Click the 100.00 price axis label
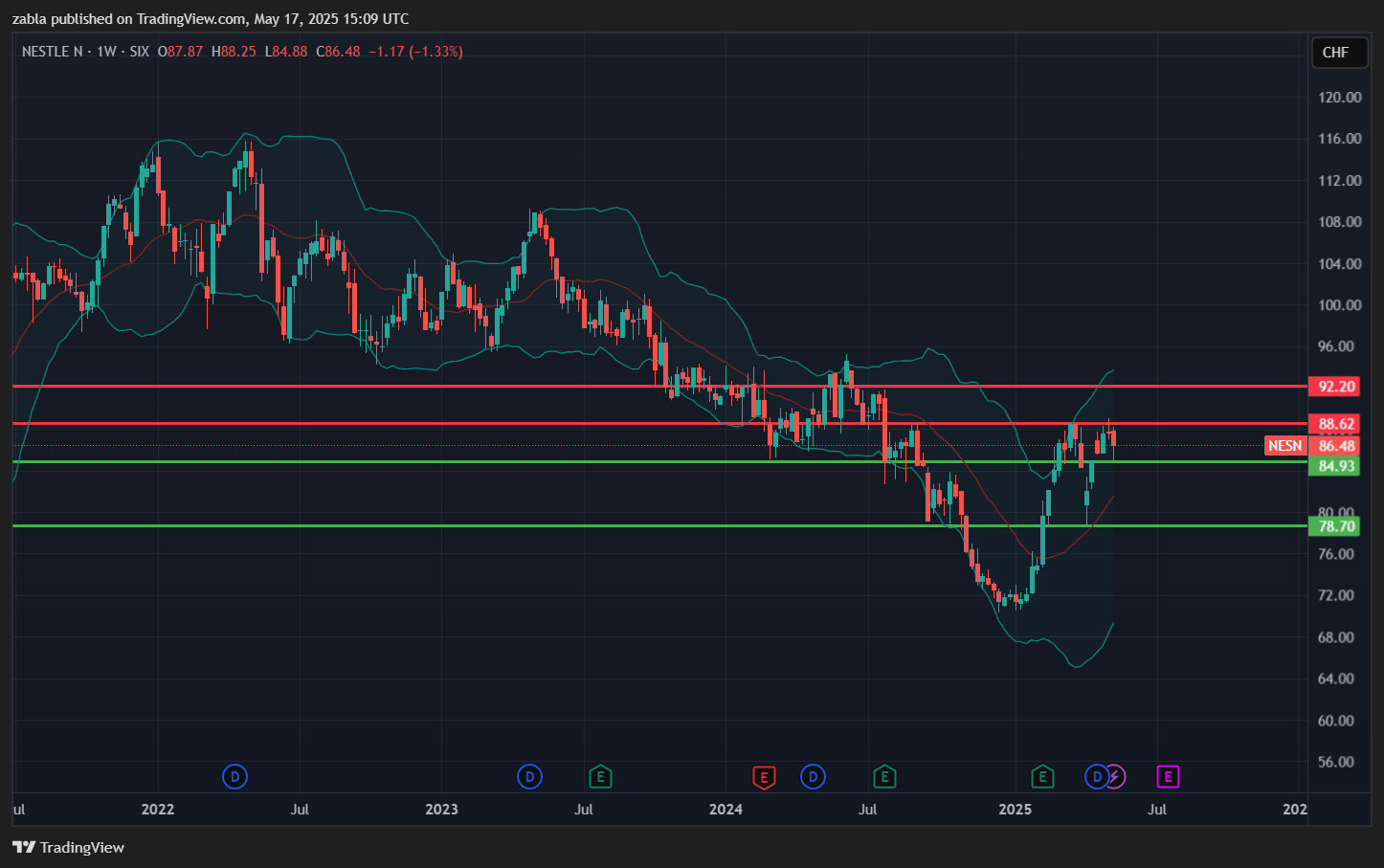Screen dimensions: 1384x868 click(x=1339, y=305)
